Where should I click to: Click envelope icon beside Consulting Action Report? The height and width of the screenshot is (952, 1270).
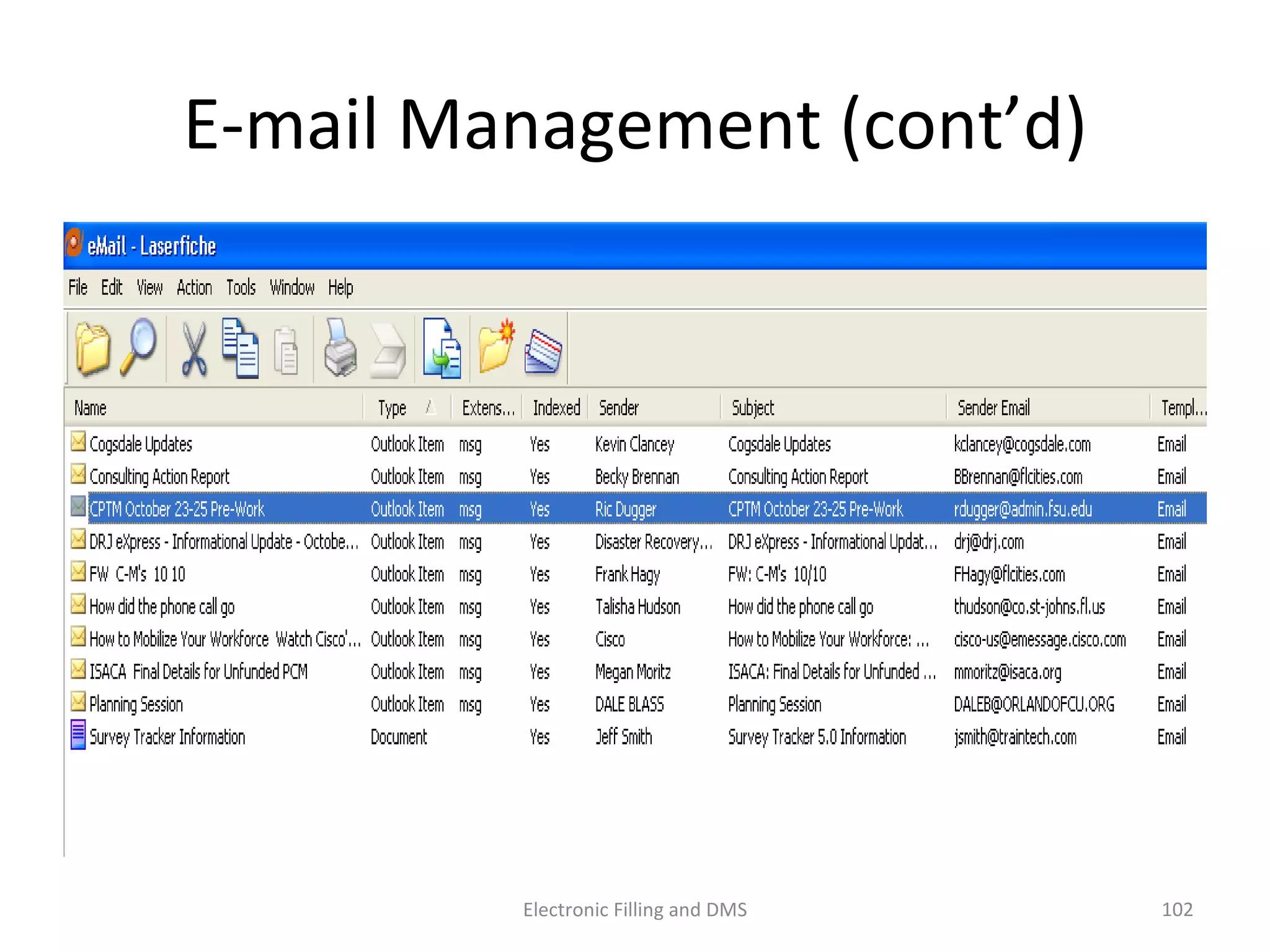(x=78, y=474)
